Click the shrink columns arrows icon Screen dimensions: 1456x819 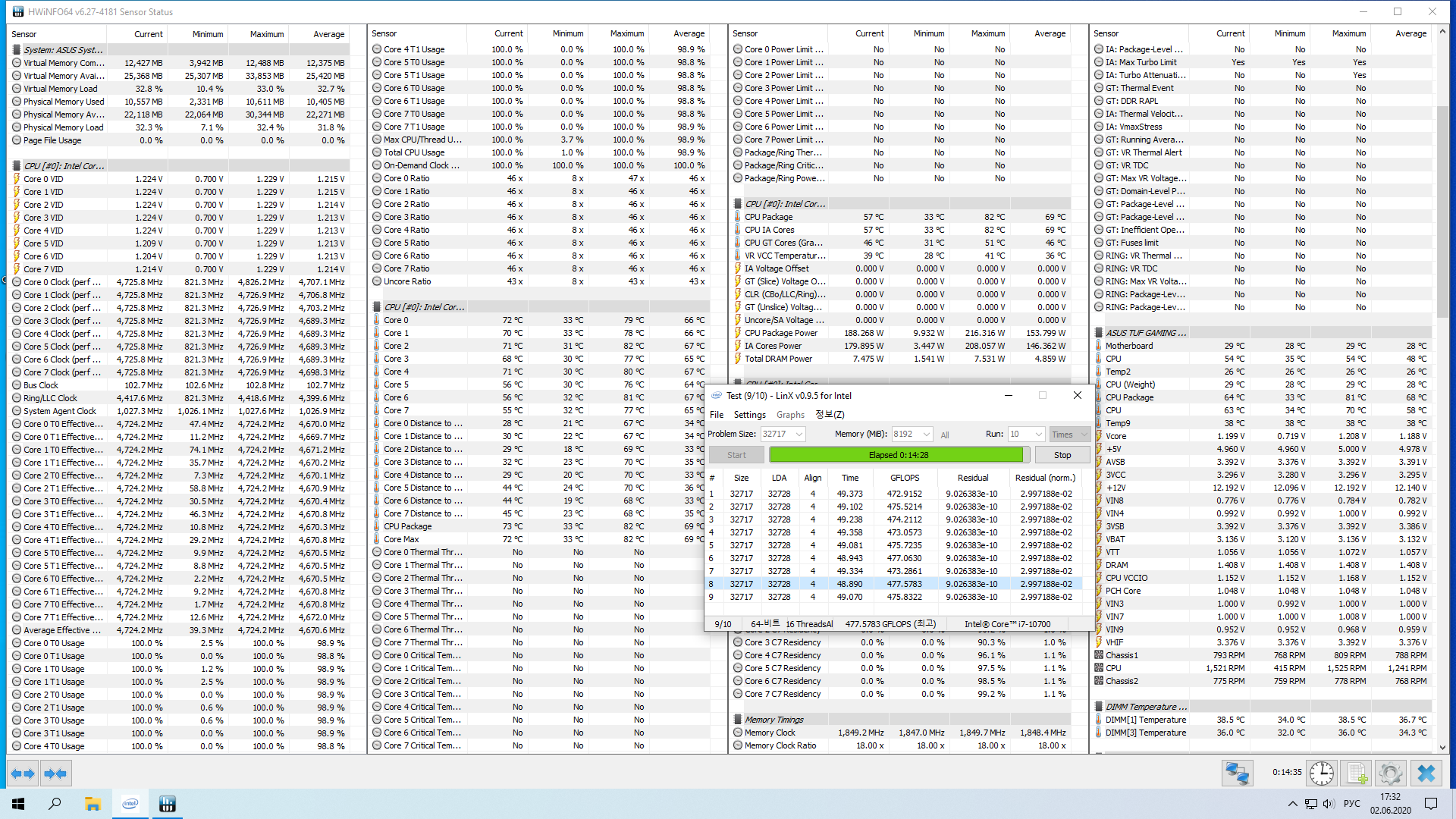coord(55,773)
